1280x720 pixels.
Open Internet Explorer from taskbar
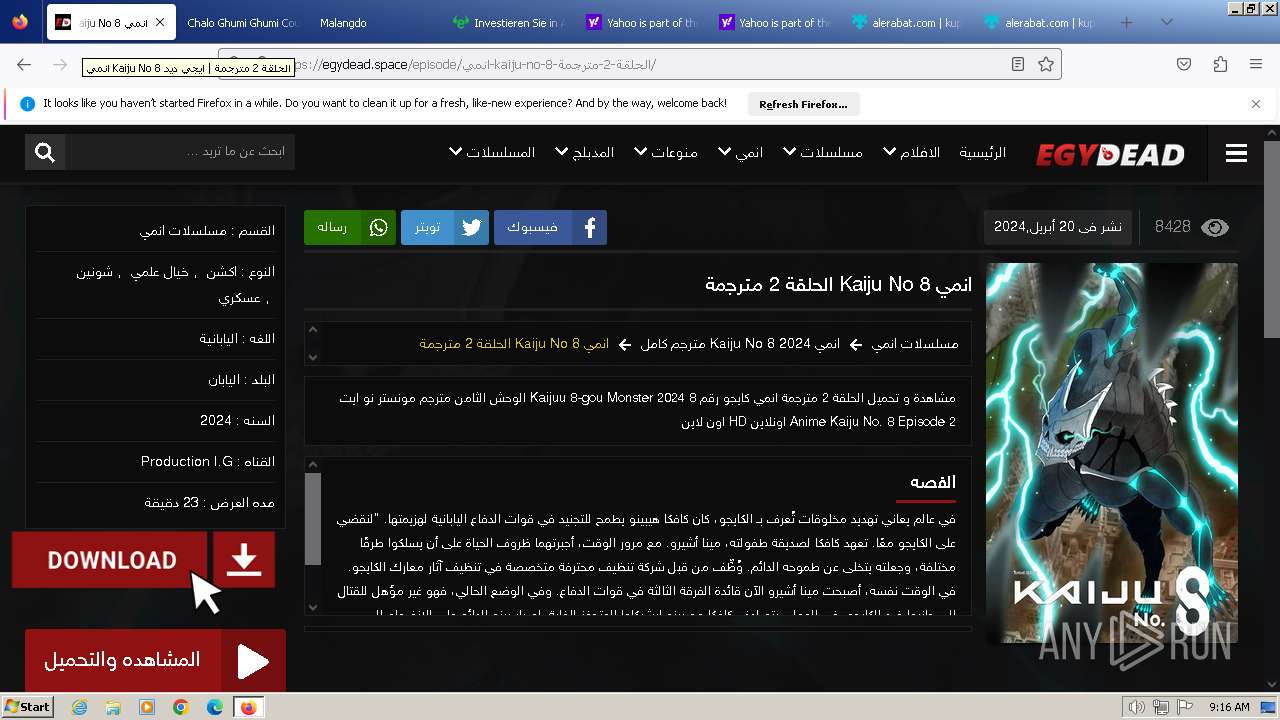click(x=80, y=707)
